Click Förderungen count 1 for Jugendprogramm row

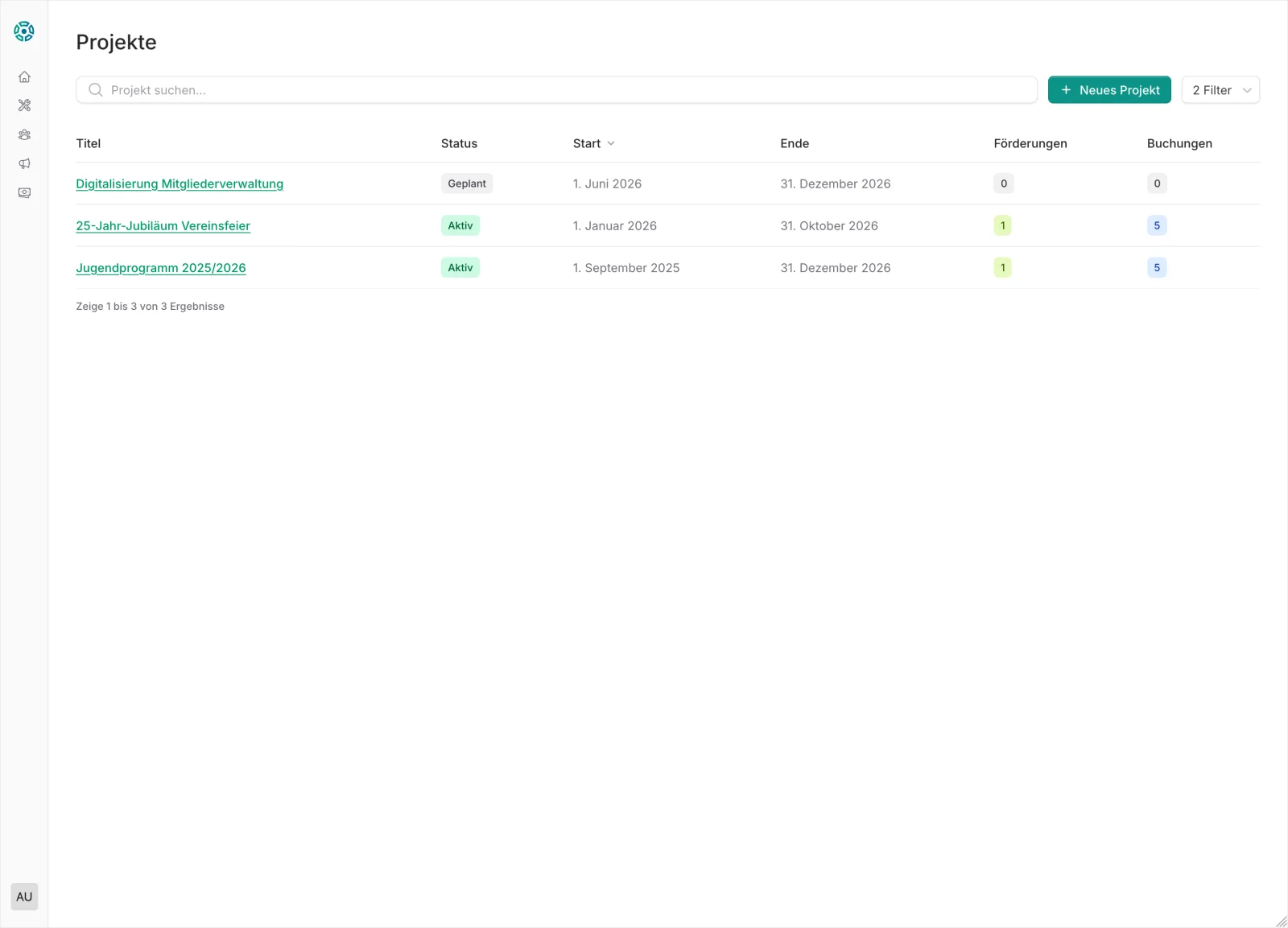[x=1002, y=268]
